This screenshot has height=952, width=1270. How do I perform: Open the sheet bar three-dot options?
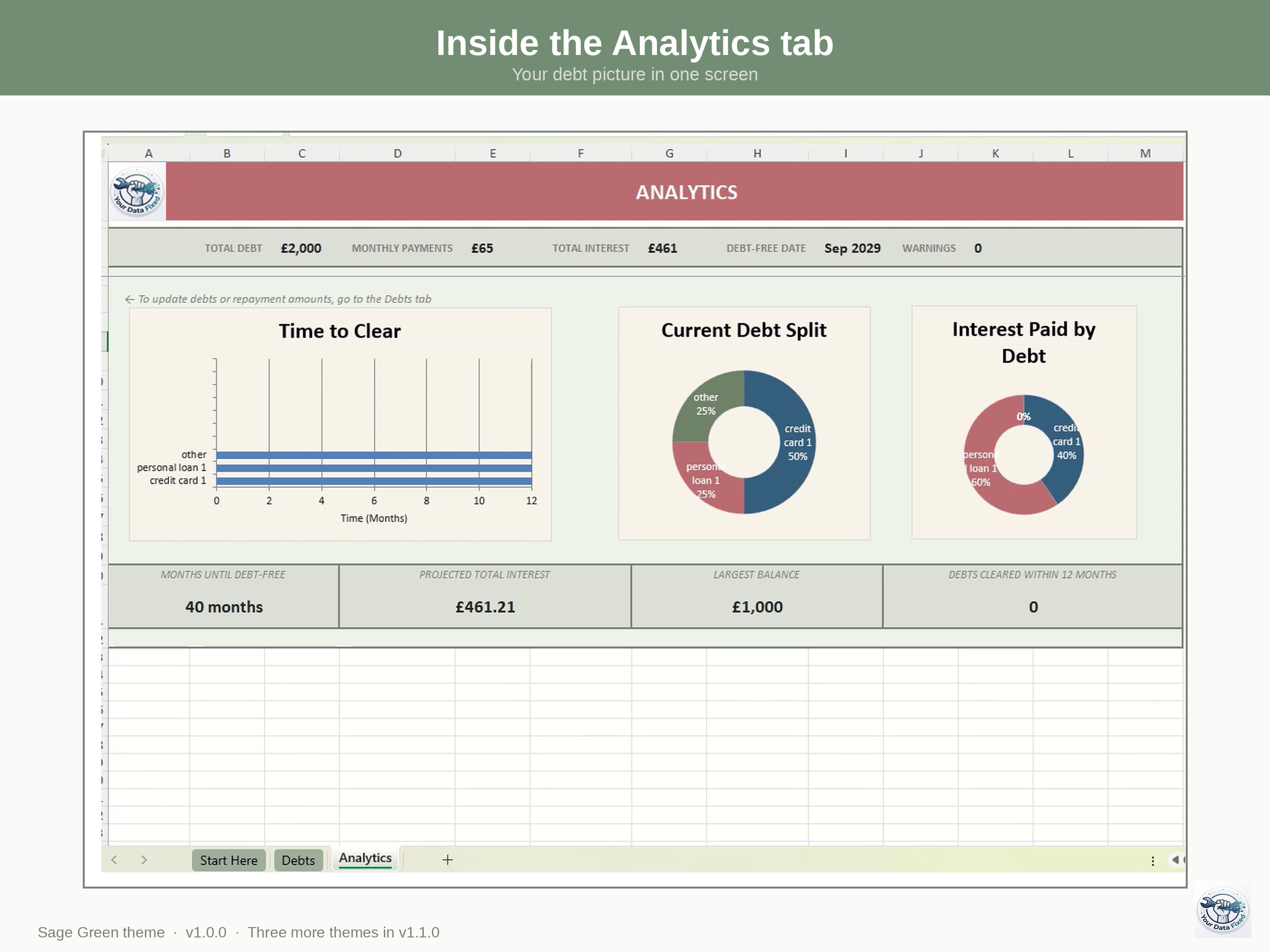1152,861
